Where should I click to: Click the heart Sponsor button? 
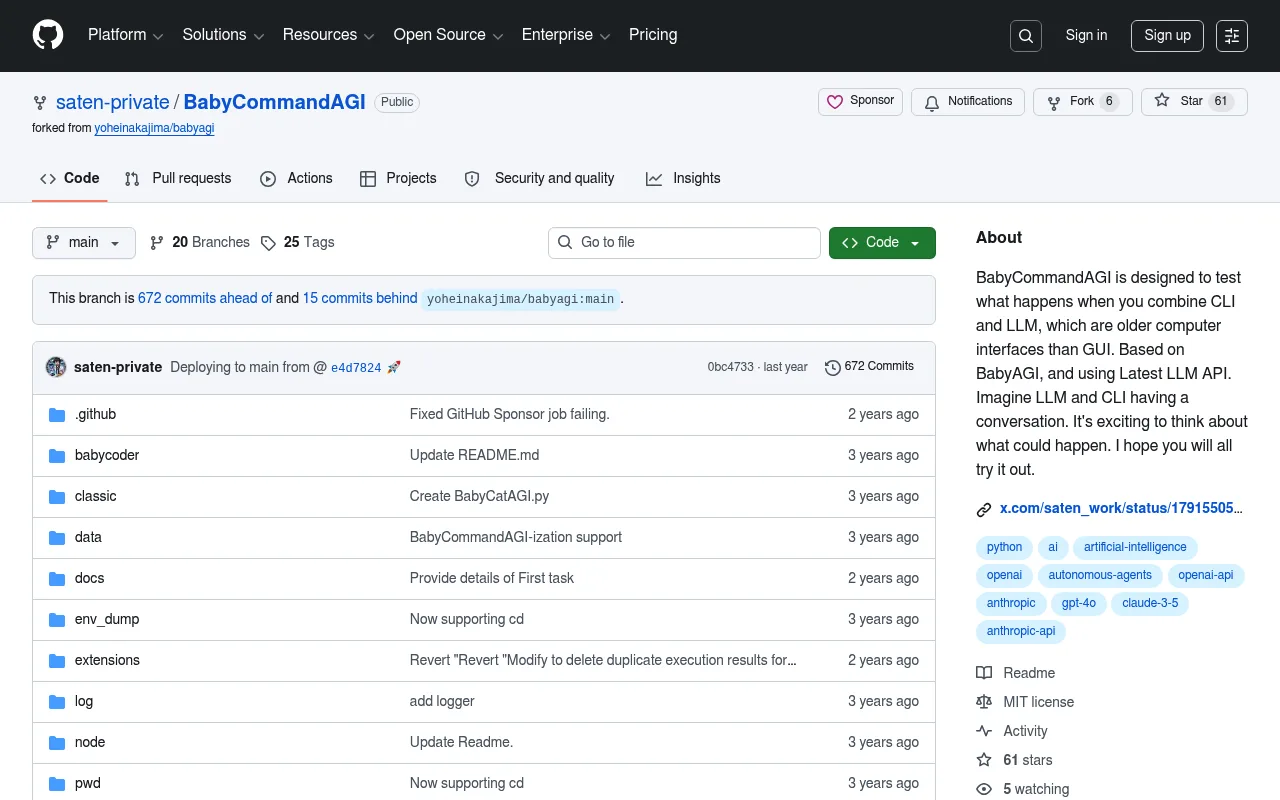861,102
